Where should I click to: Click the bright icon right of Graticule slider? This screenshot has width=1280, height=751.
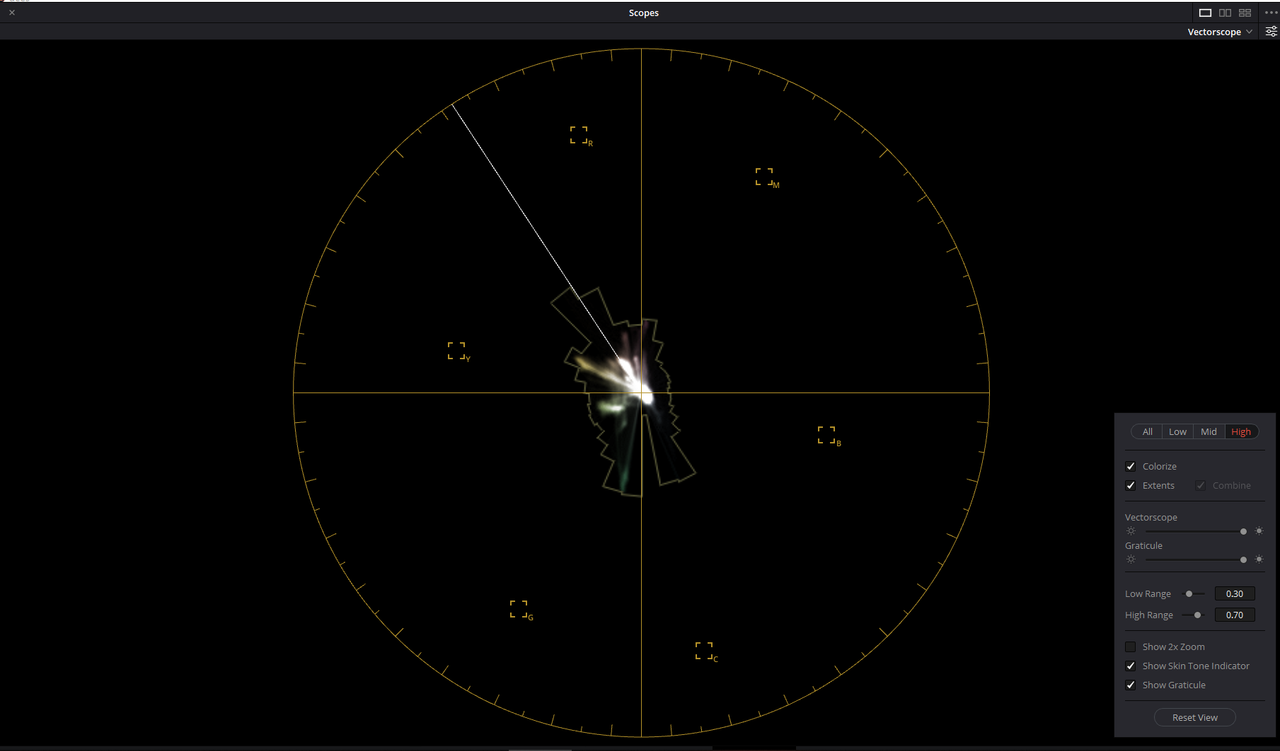point(1259,560)
